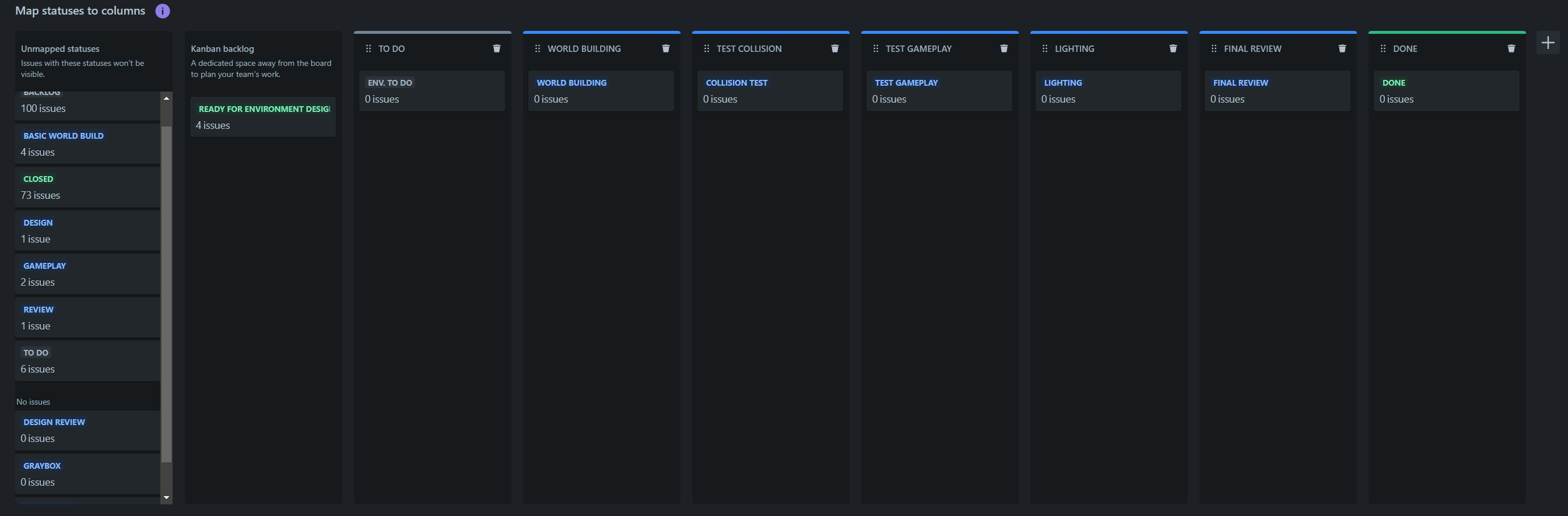Delete the WORLD BUILDING column

tap(666, 48)
